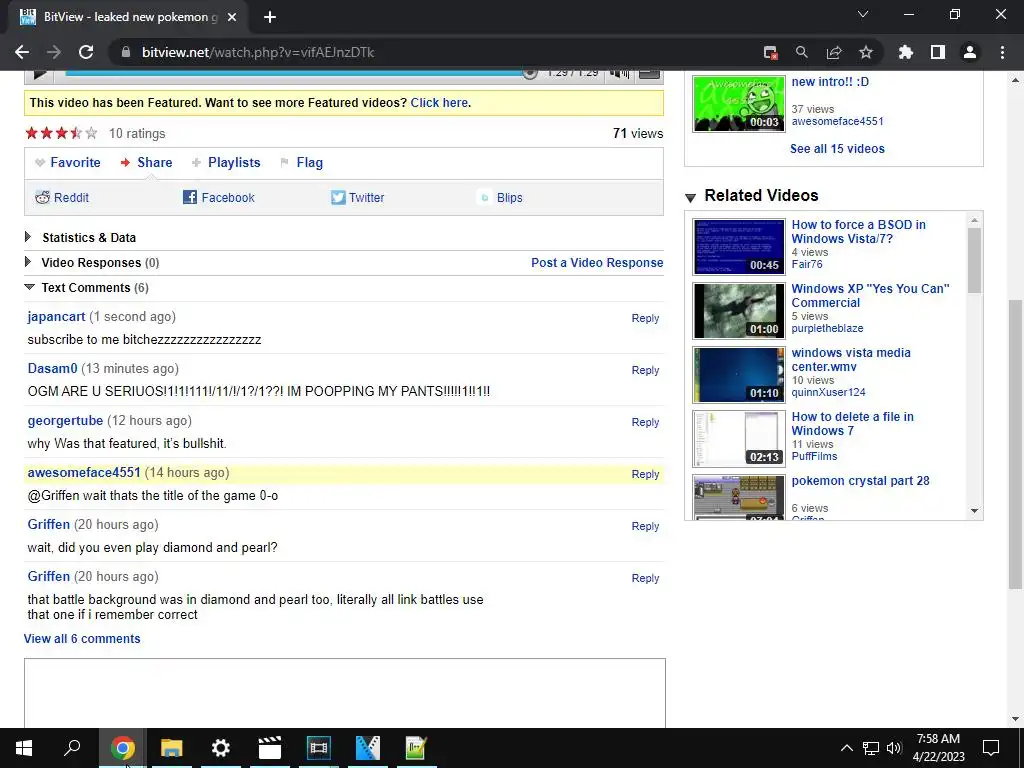Open the tab search dropdown chevron
Screen dimensions: 1024x768
(x=863, y=14)
